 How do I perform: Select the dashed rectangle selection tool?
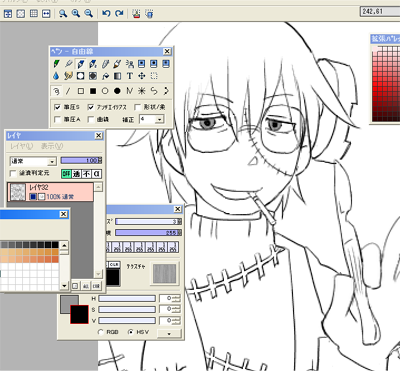coord(154,76)
